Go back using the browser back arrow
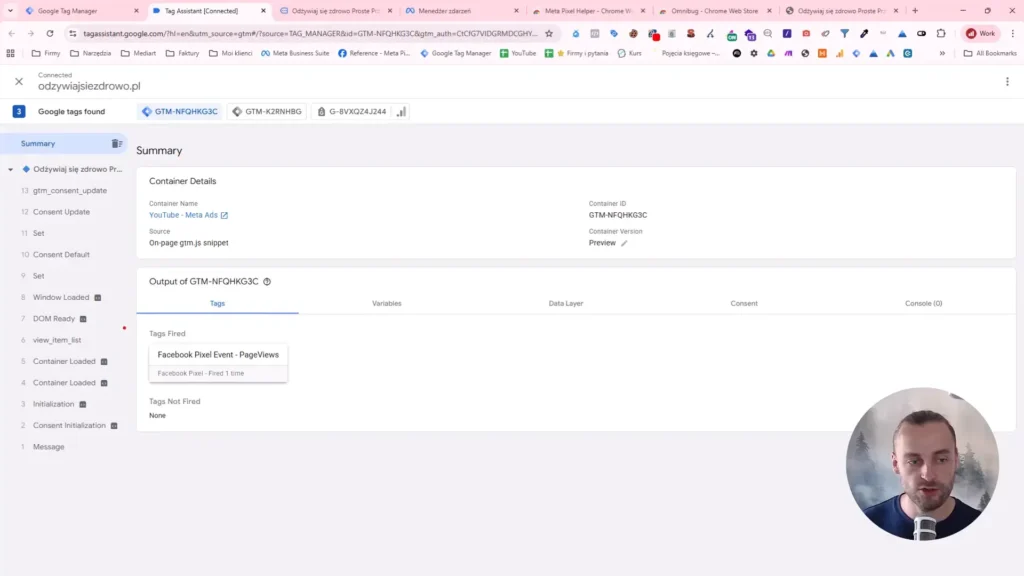This screenshot has width=1024, height=576. click(12, 33)
